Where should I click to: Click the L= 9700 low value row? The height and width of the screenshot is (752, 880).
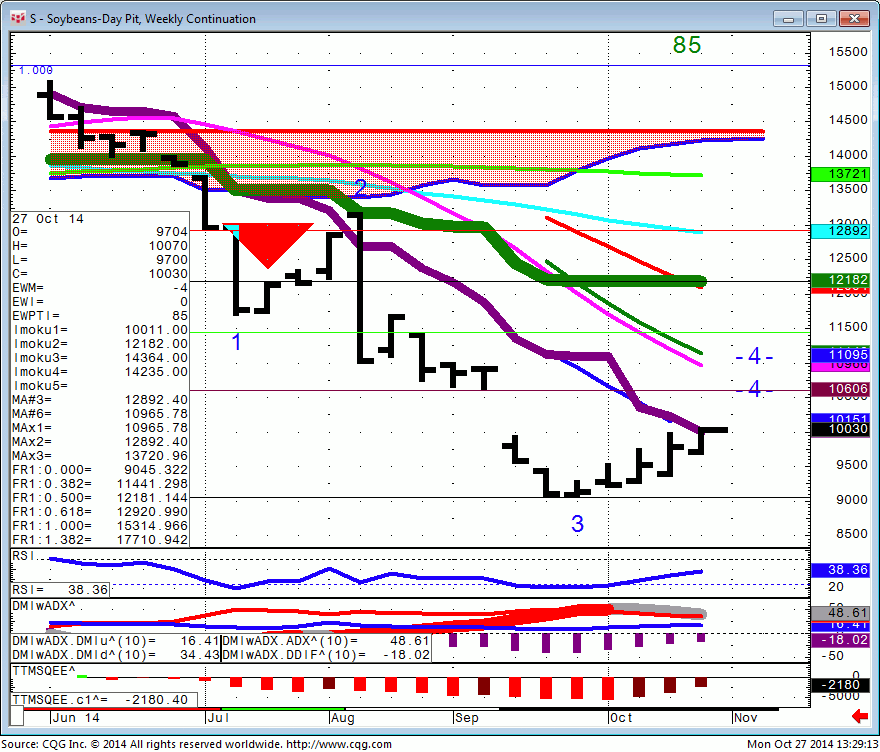coord(100,260)
